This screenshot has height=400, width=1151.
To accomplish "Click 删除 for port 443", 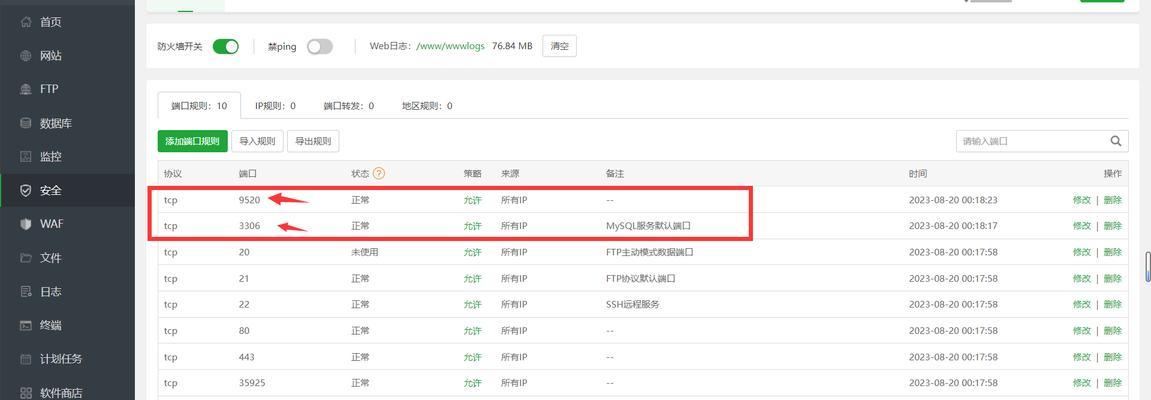I will coord(1112,357).
